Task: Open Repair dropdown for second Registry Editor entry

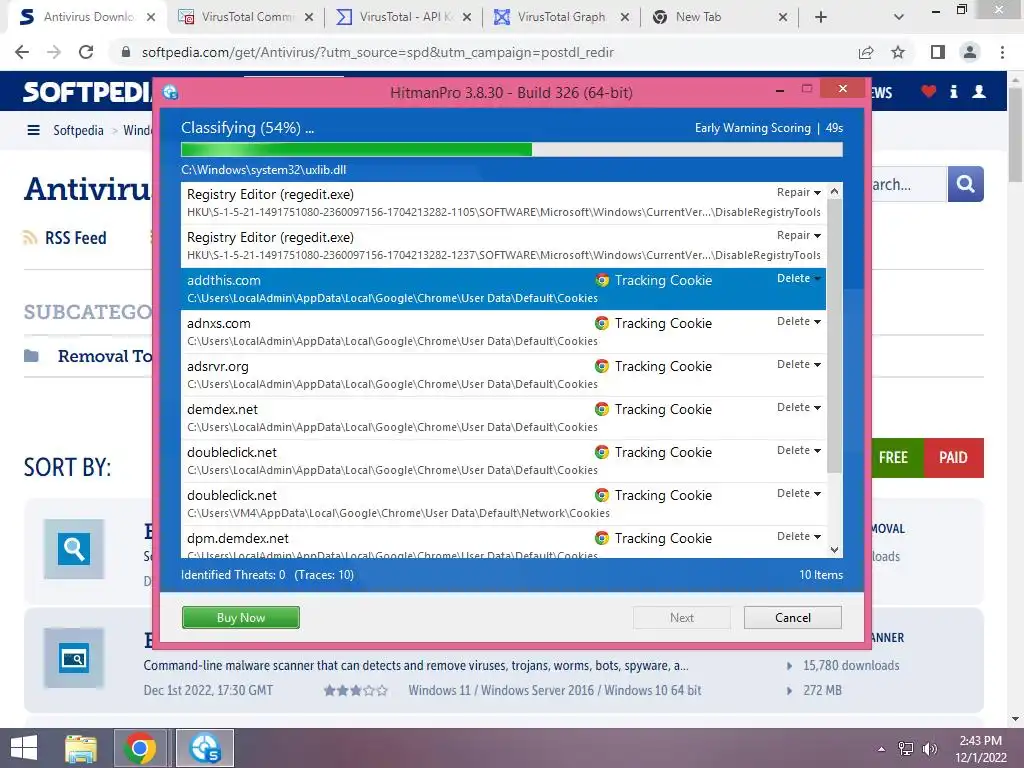Action: coord(799,235)
